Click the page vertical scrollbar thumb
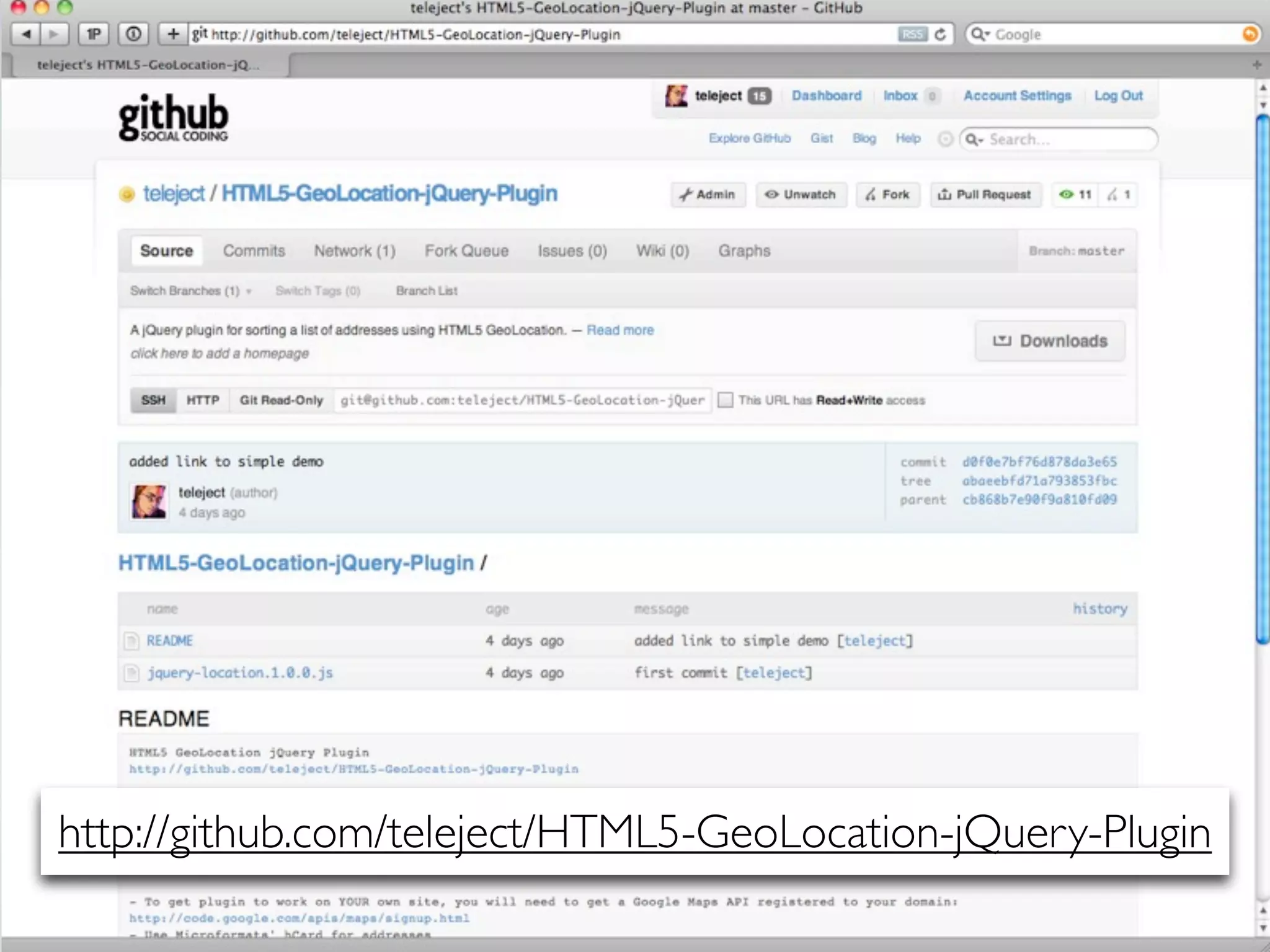Viewport: 1270px width, 952px height. tap(1263, 379)
